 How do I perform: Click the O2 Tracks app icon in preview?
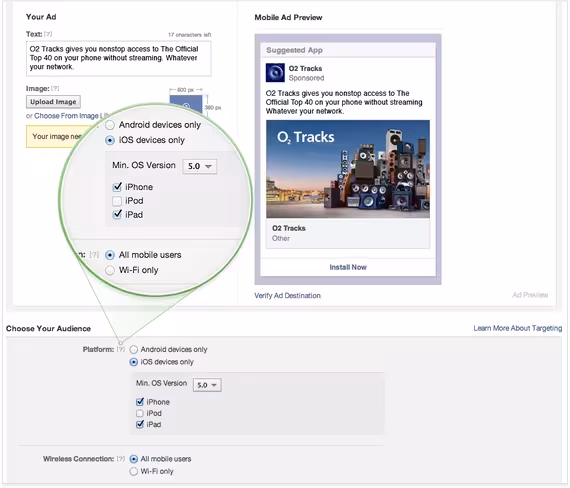275,73
